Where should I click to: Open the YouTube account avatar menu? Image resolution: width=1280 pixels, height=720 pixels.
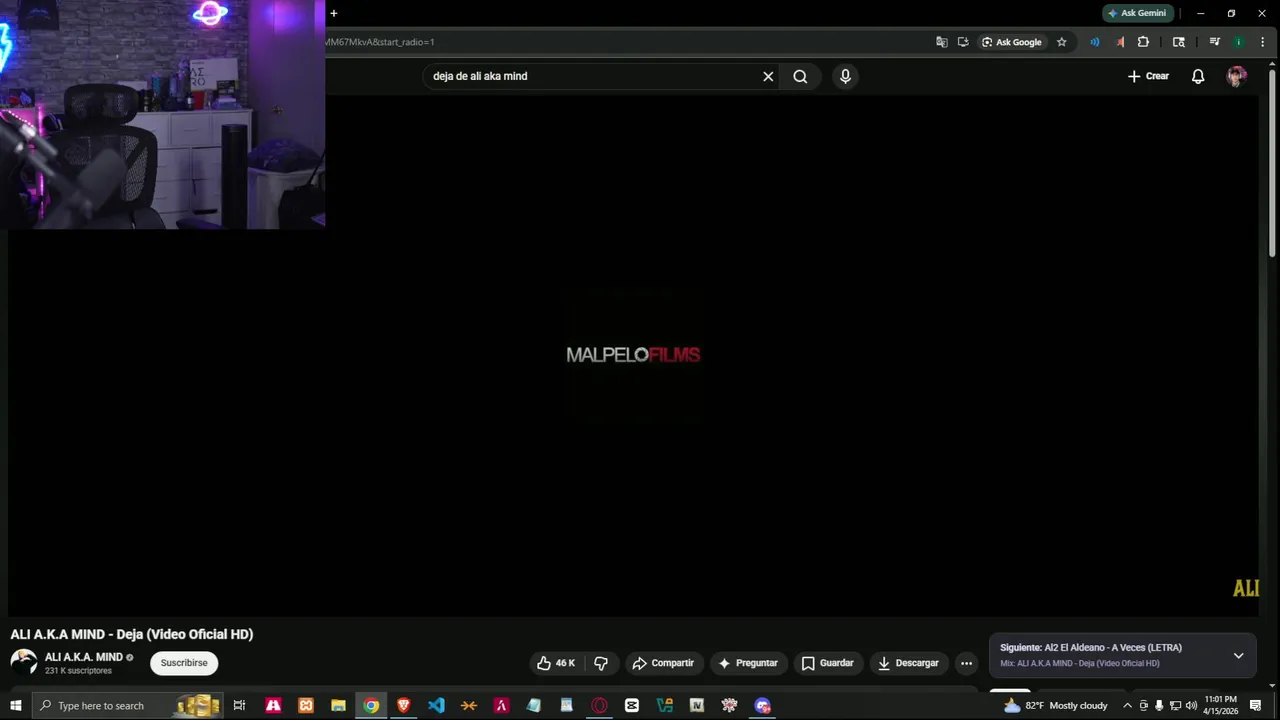[1237, 76]
